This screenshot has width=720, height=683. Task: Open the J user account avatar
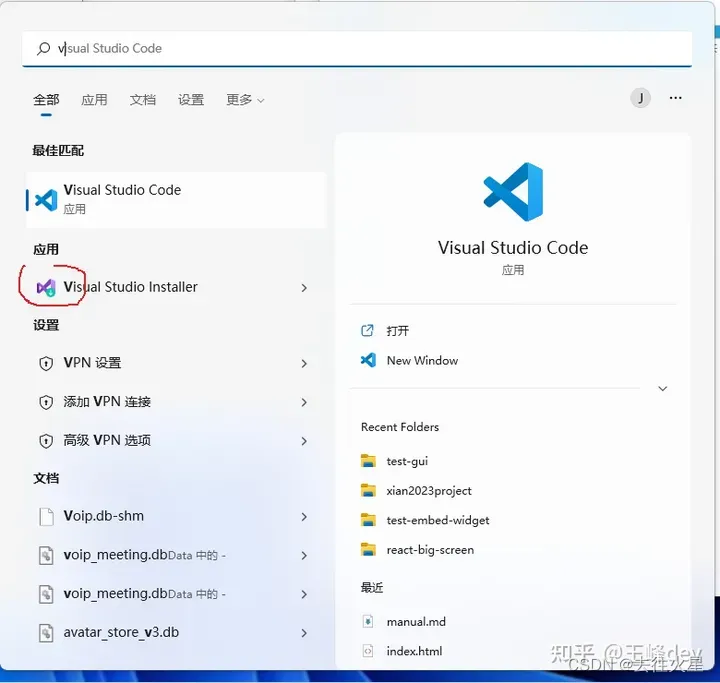(x=640, y=98)
